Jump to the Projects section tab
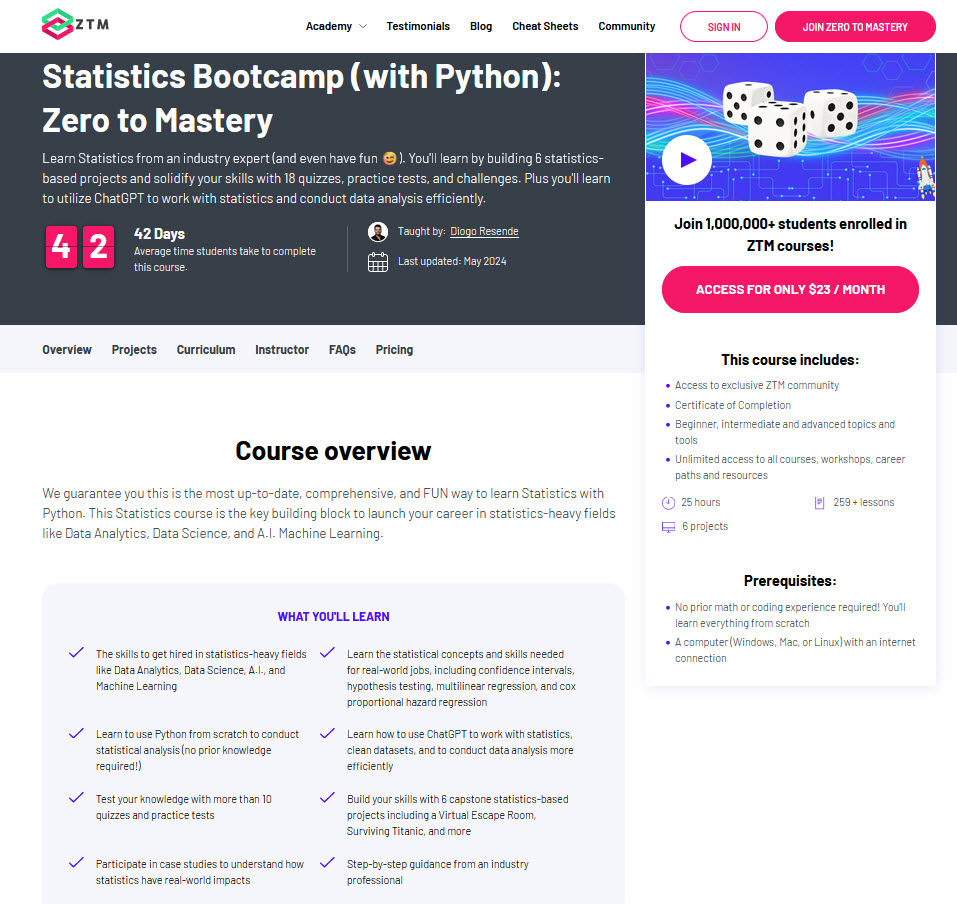The width and height of the screenshot is (957, 904). click(x=134, y=350)
